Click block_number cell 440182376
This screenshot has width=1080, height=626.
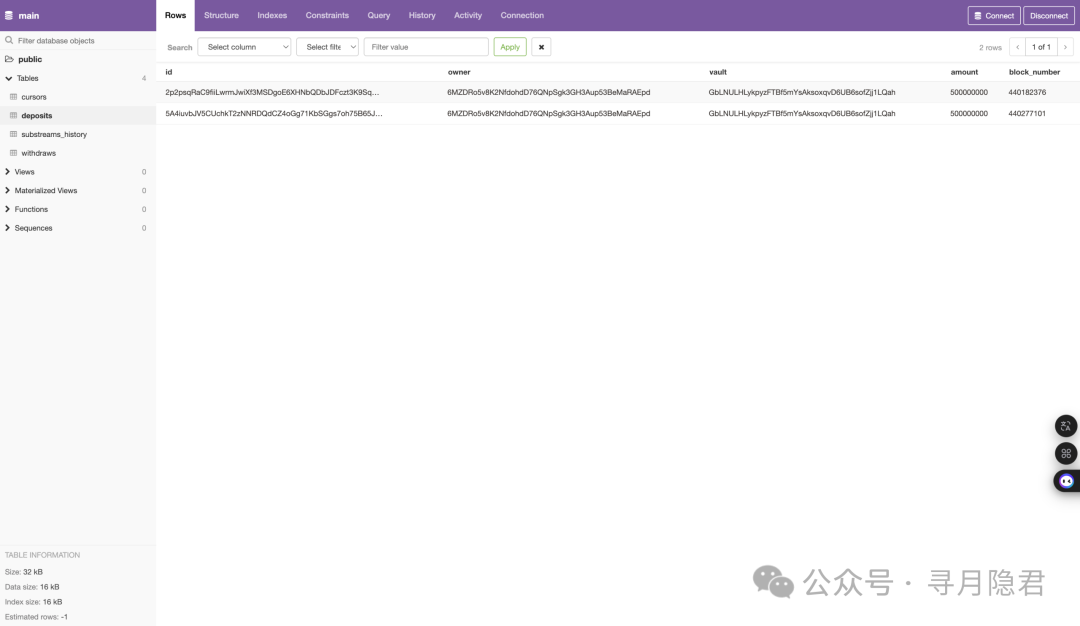tap(1027, 92)
